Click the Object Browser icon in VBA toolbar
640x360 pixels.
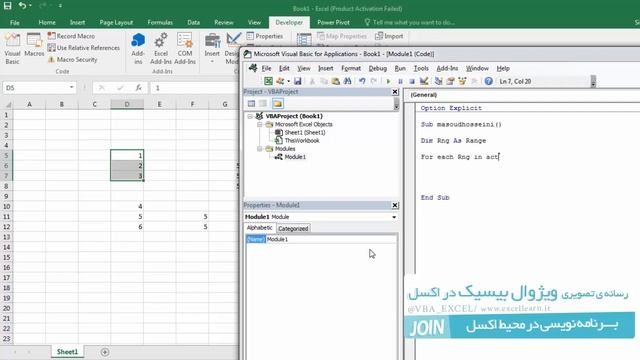click(x=462, y=81)
